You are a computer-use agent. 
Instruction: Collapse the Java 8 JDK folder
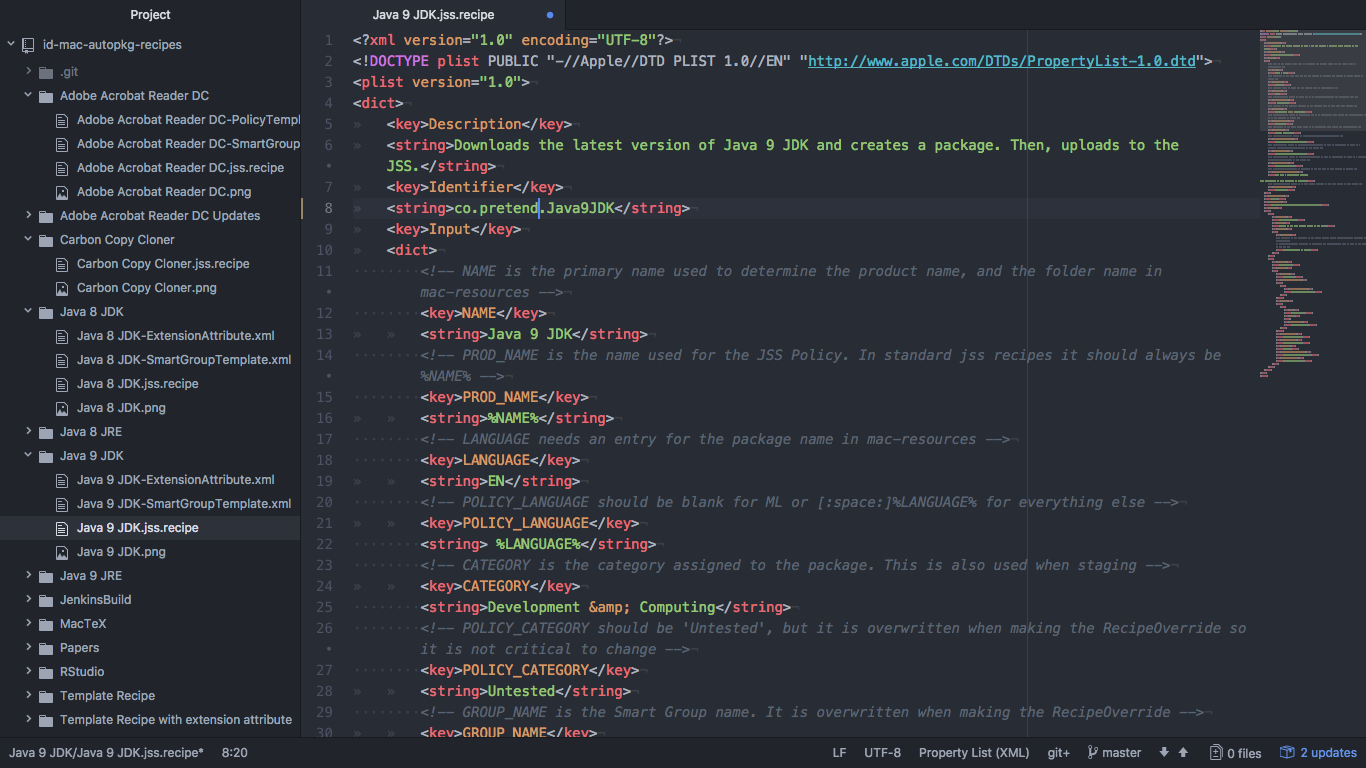[x=29, y=312]
